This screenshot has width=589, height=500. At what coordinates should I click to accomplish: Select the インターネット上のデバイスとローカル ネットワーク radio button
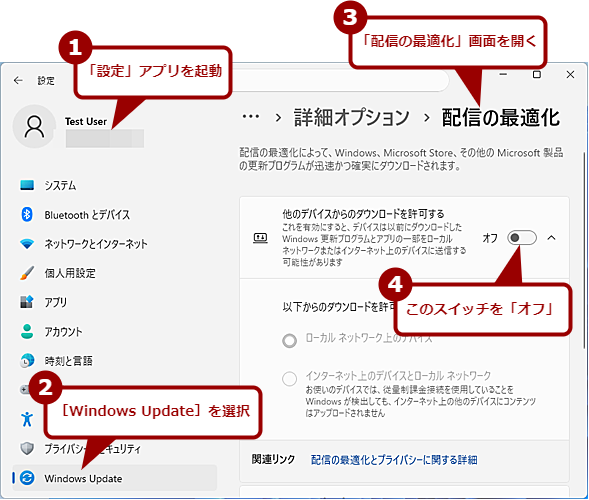(289, 379)
